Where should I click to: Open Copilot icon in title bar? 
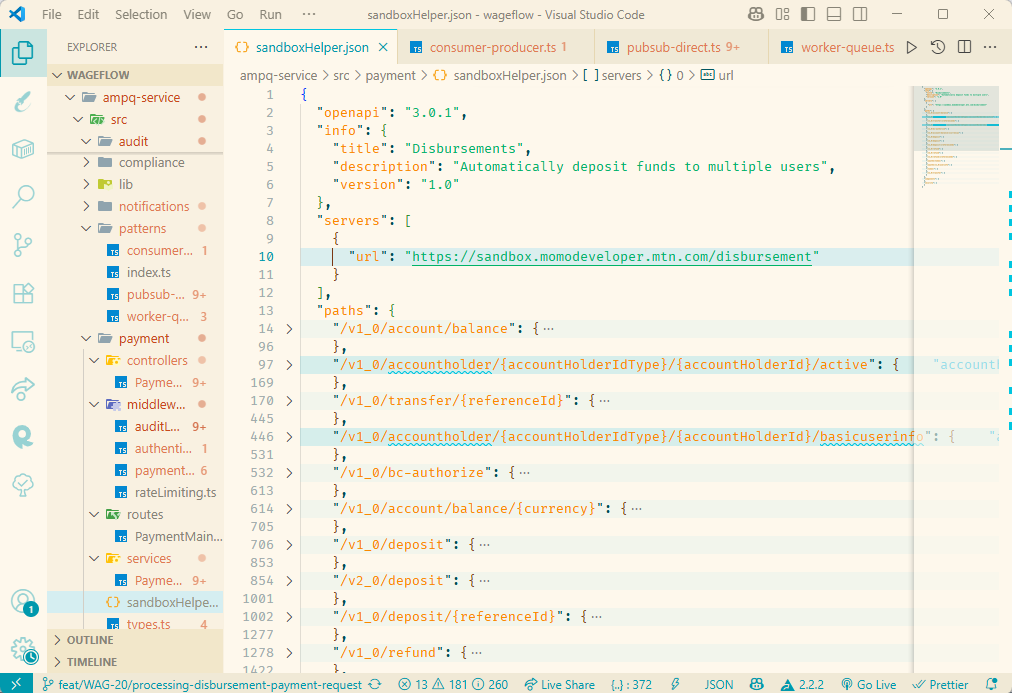tap(756, 14)
